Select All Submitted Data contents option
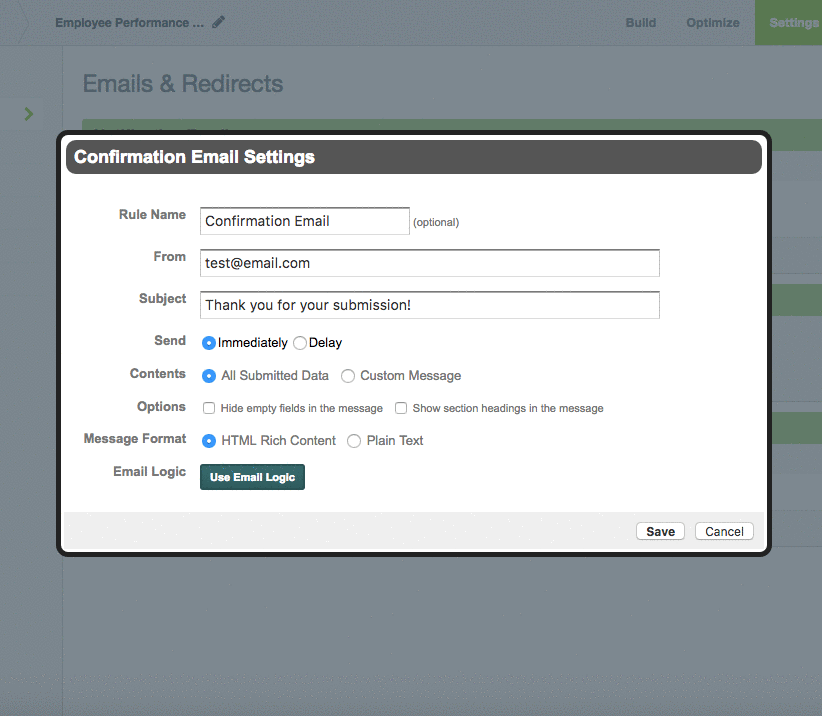The height and width of the screenshot is (716, 822). tap(208, 376)
